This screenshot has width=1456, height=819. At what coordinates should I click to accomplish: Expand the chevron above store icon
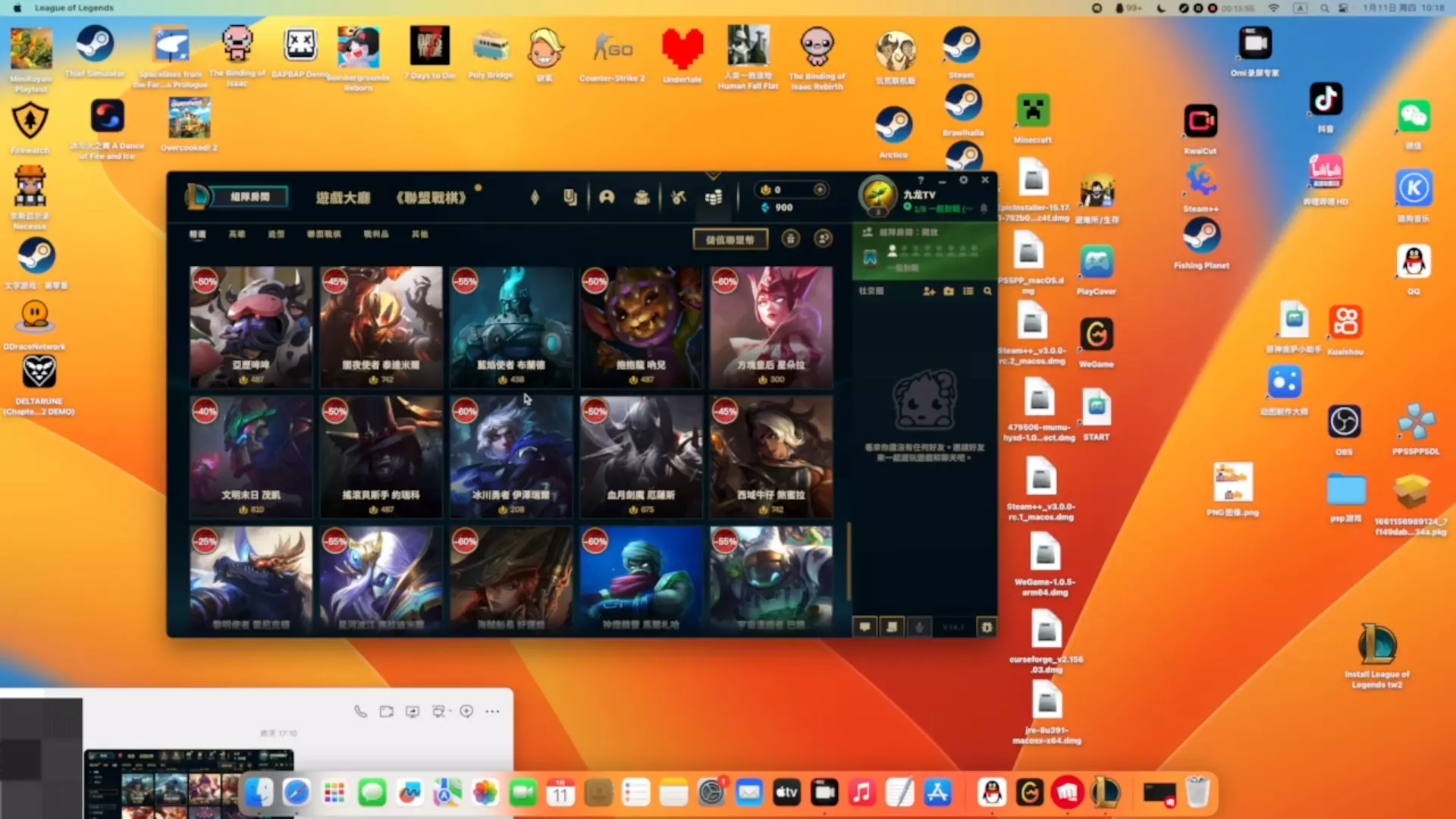coord(713,176)
